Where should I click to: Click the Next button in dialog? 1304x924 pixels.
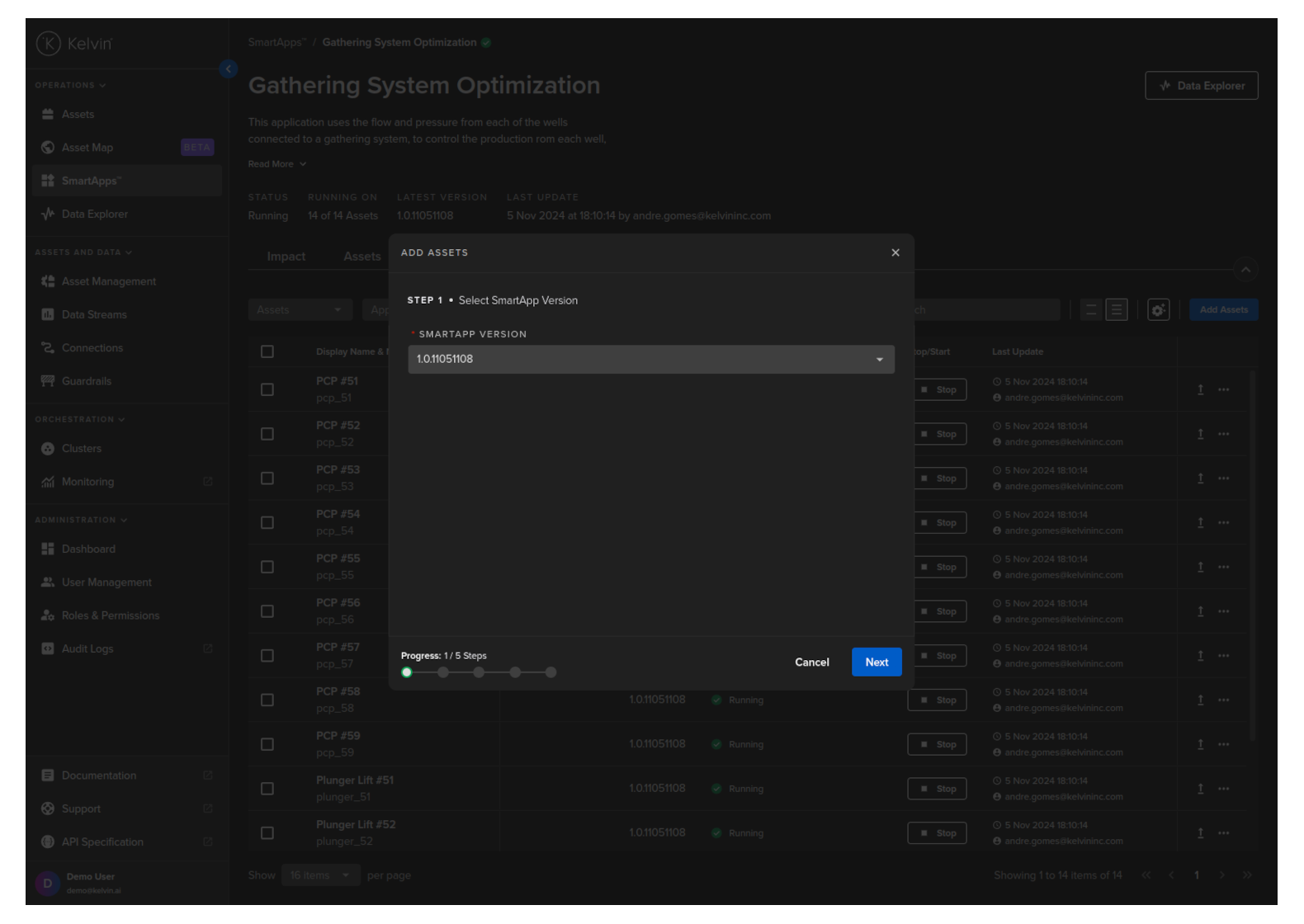(876, 662)
